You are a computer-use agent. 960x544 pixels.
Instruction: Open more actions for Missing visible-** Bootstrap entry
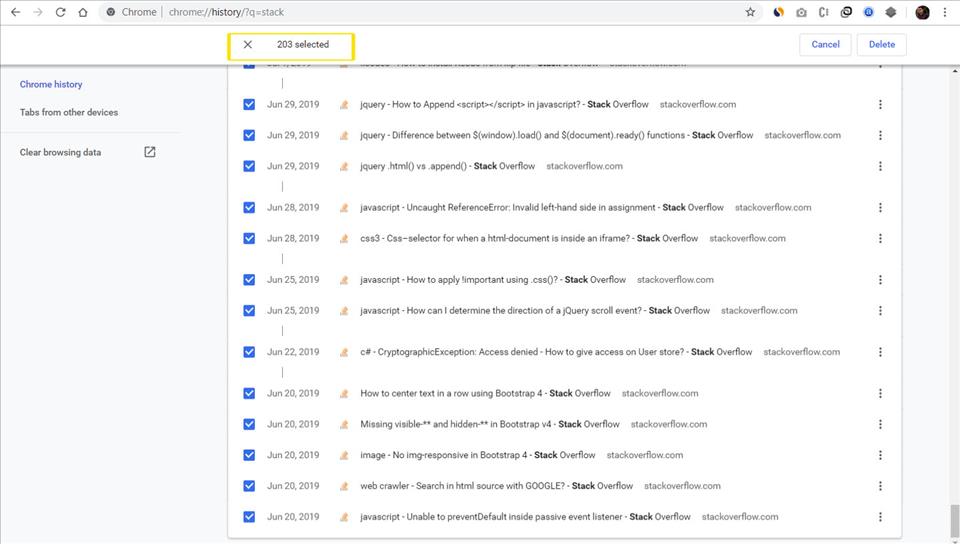pyautogui.click(x=880, y=424)
